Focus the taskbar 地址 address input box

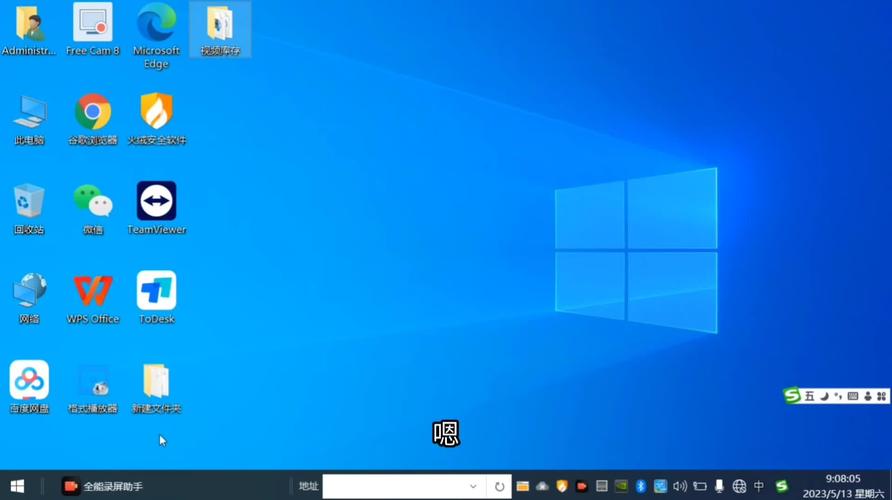point(393,486)
